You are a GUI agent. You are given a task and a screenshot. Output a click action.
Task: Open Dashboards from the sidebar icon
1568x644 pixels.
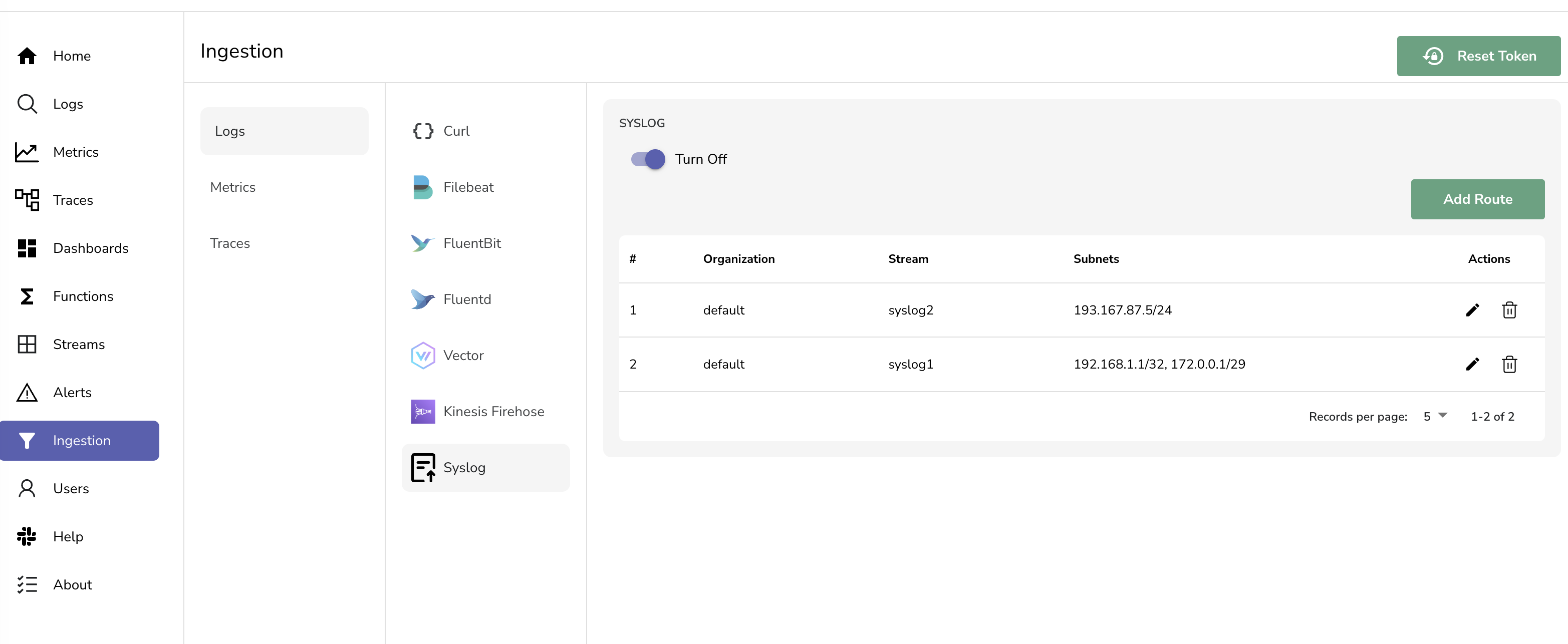click(27, 248)
